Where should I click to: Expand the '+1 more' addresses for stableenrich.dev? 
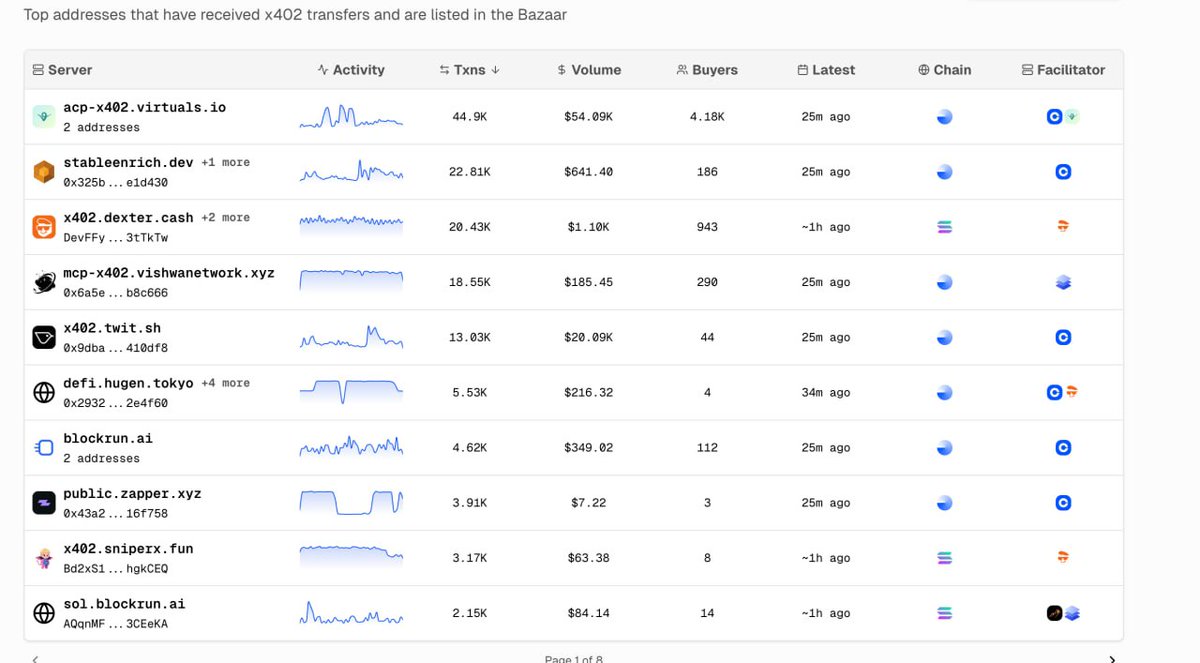pos(226,162)
